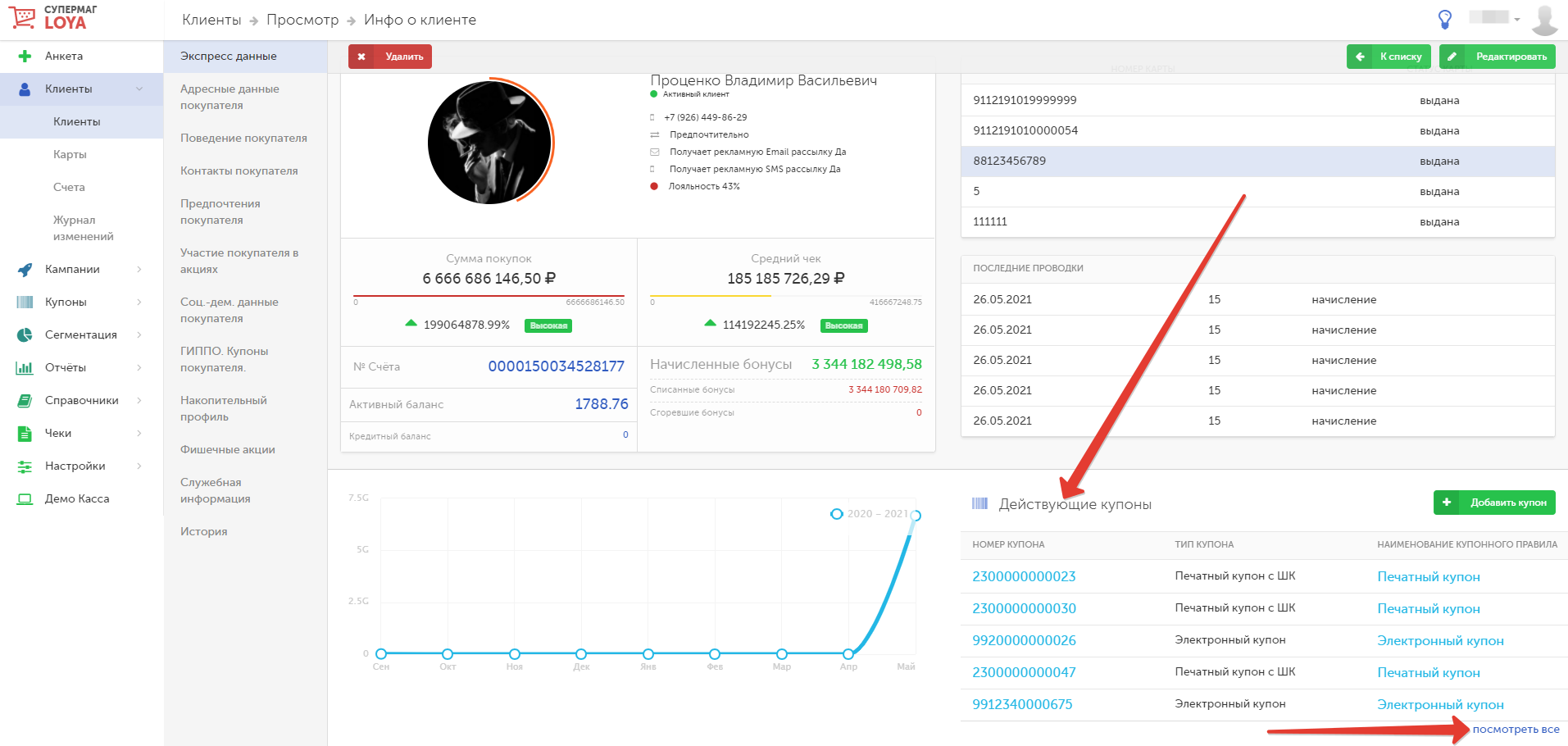Viewport: 1568px width, 746px height.
Task: Click the Редактировать button
Action: (1498, 57)
